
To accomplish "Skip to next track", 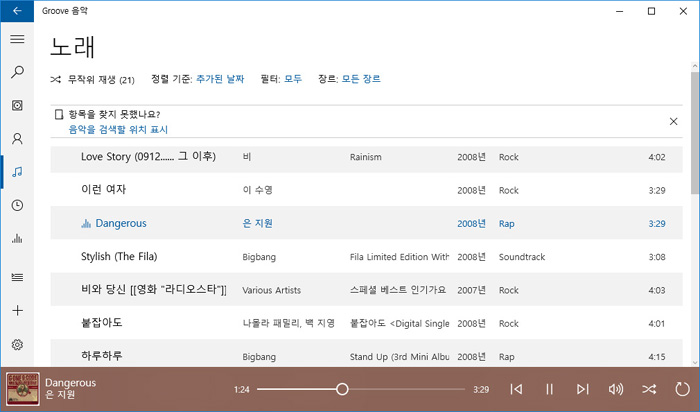I will [x=582, y=389].
